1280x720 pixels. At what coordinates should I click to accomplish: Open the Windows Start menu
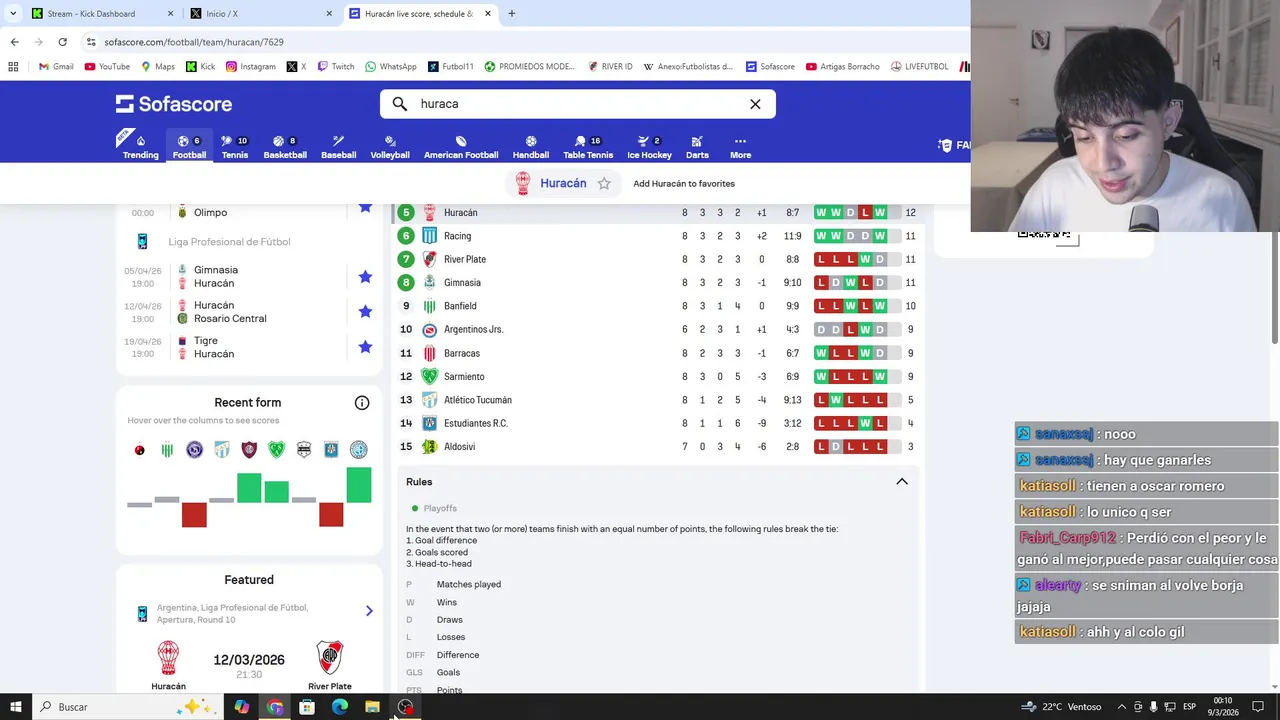coord(15,707)
